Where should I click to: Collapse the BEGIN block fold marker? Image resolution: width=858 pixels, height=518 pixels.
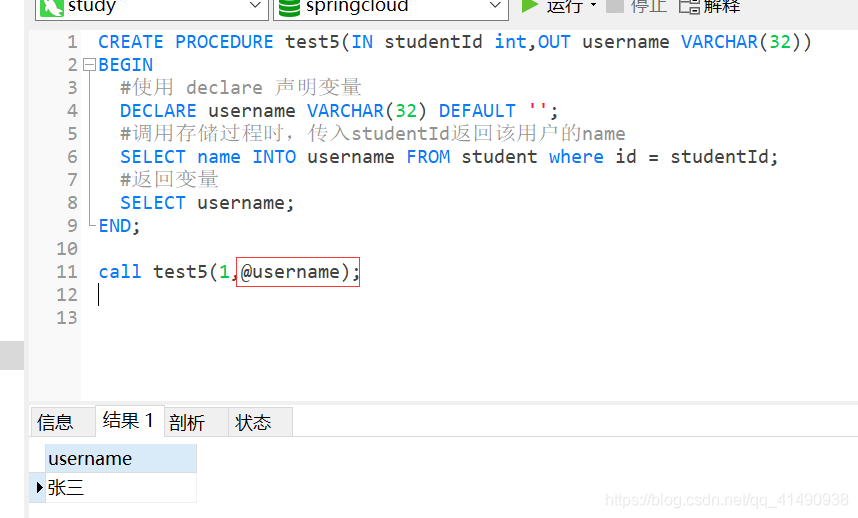pos(89,65)
